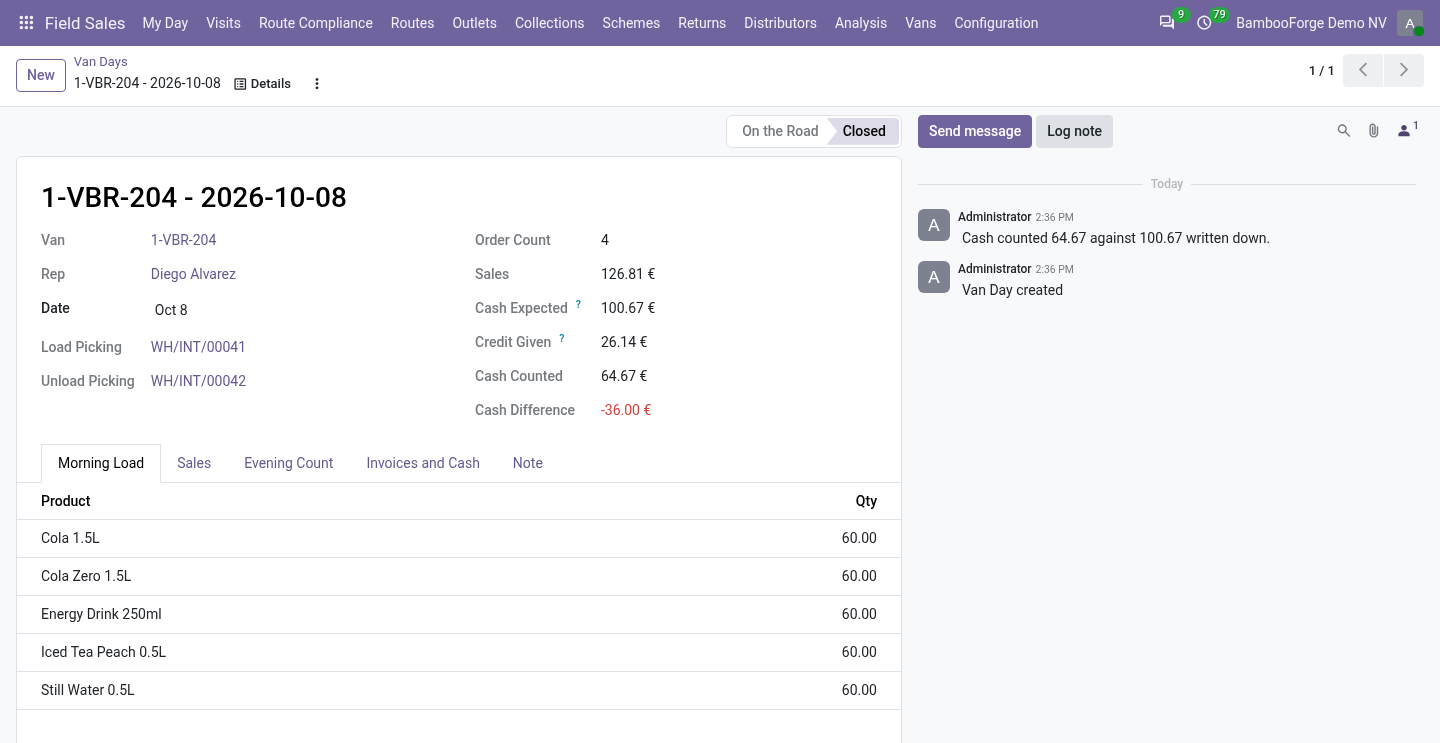Image resolution: width=1440 pixels, height=743 pixels.
Task: Open unload picking WH/INT/00042
Action: [x=198, y=381]
